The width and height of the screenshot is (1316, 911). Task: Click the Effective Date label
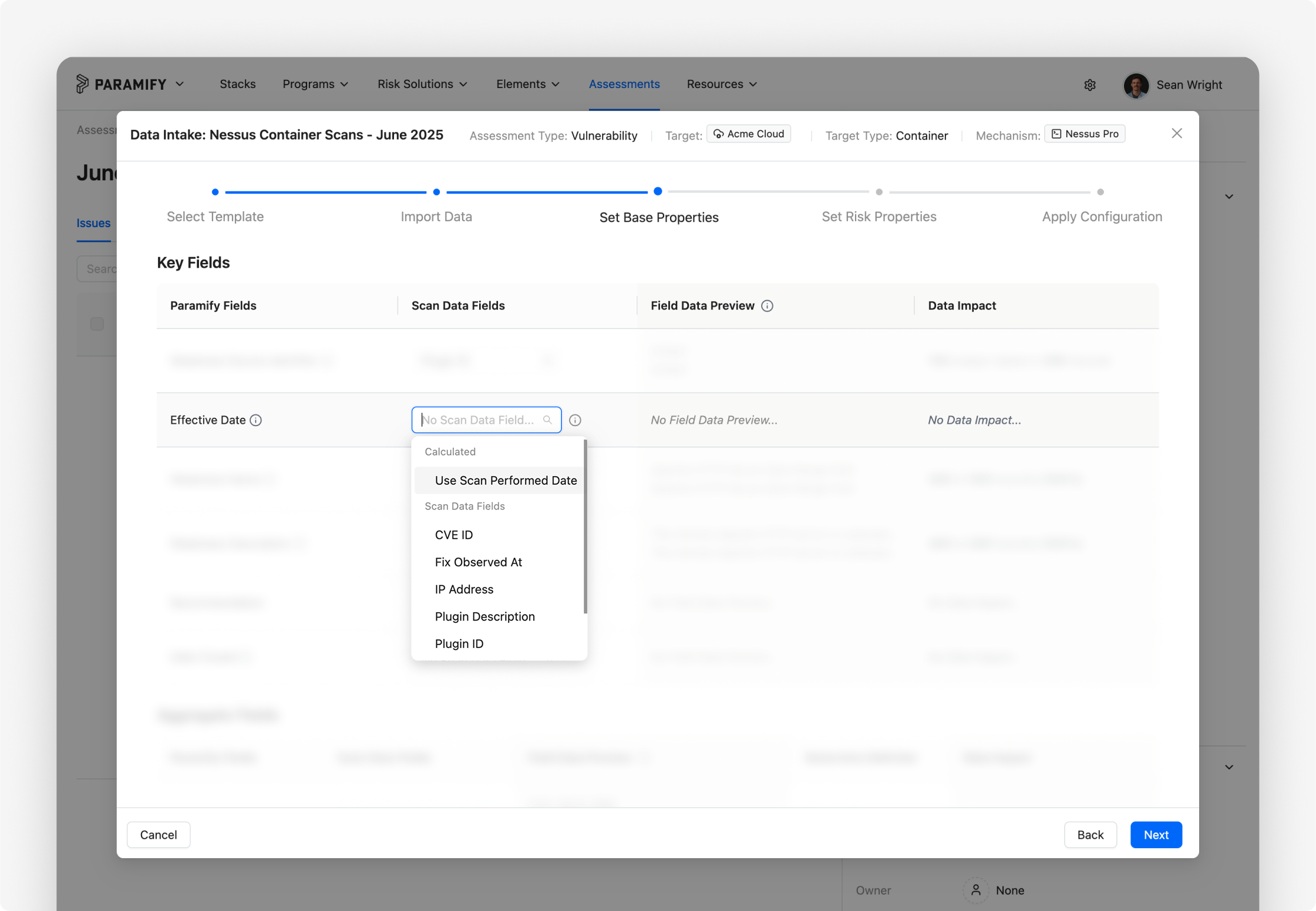pos(208,420)
